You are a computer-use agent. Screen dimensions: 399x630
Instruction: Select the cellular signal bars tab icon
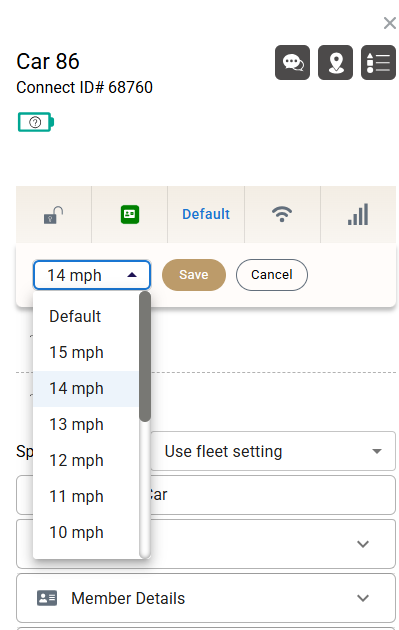[x=358, y=214]
